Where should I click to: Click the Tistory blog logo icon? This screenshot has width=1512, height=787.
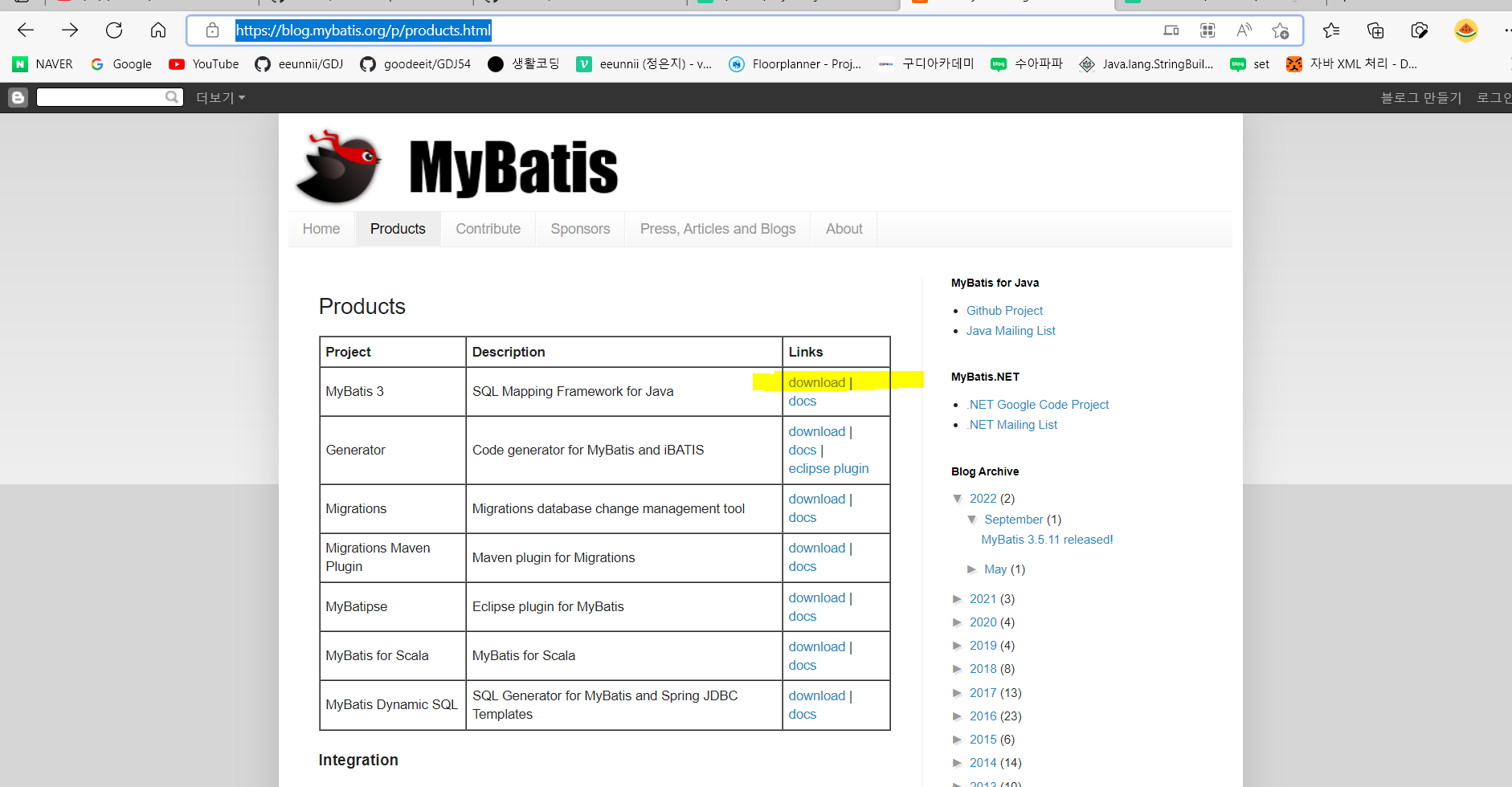coord(17,96)
